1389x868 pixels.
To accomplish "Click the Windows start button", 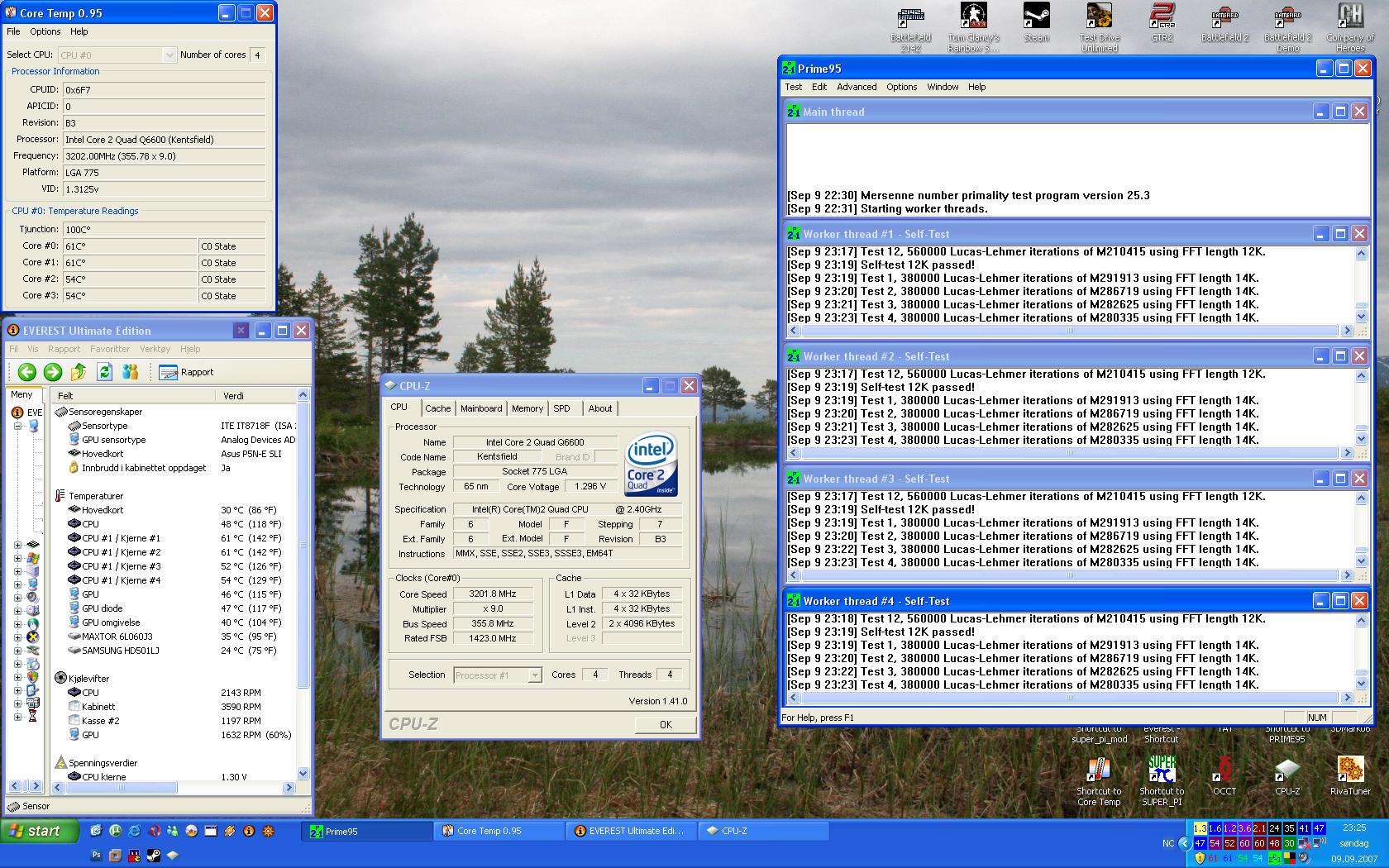I will tap(40, 831).
